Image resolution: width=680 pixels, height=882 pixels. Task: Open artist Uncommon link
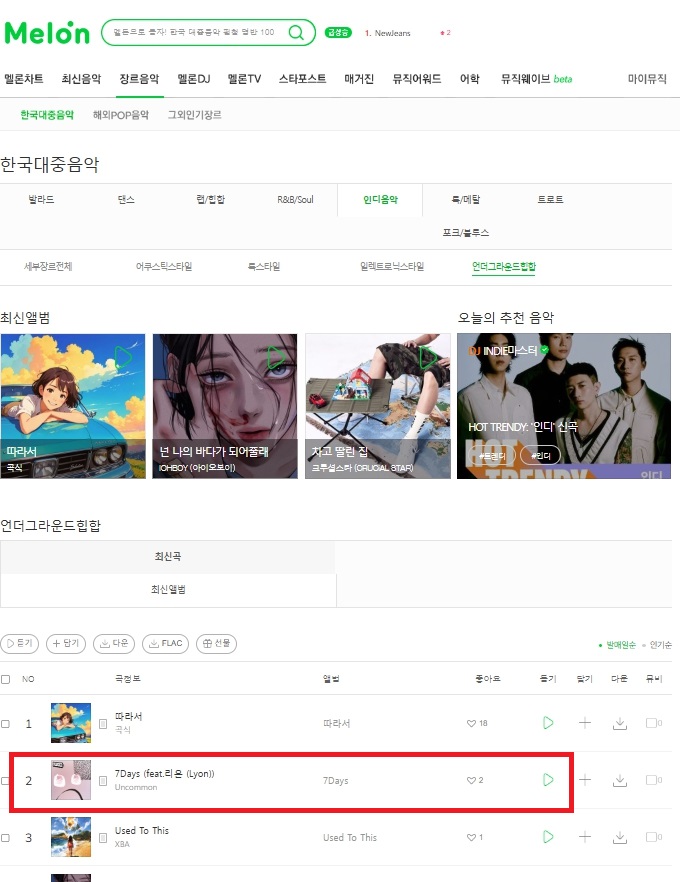[x=136, y=787]
